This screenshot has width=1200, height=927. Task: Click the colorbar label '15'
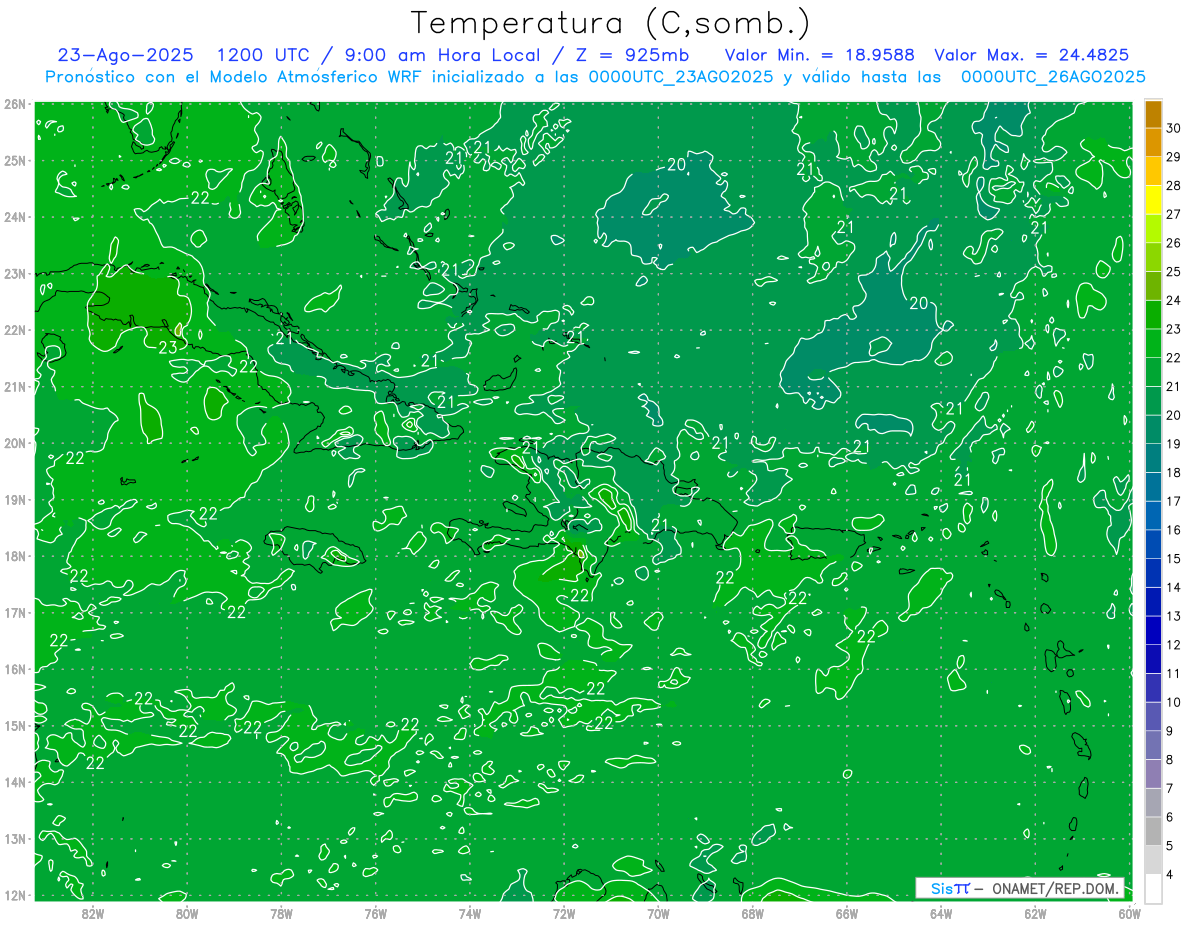tap(1173, 558)
